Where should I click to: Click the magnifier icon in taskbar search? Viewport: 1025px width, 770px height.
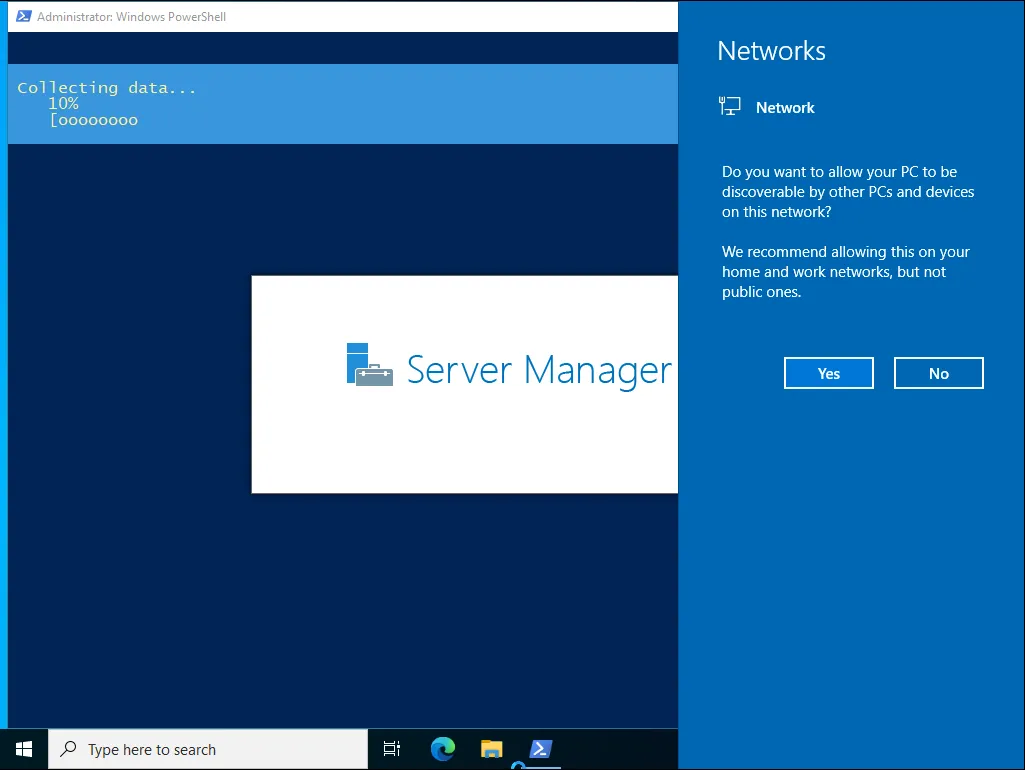click(x=68, y=749)
